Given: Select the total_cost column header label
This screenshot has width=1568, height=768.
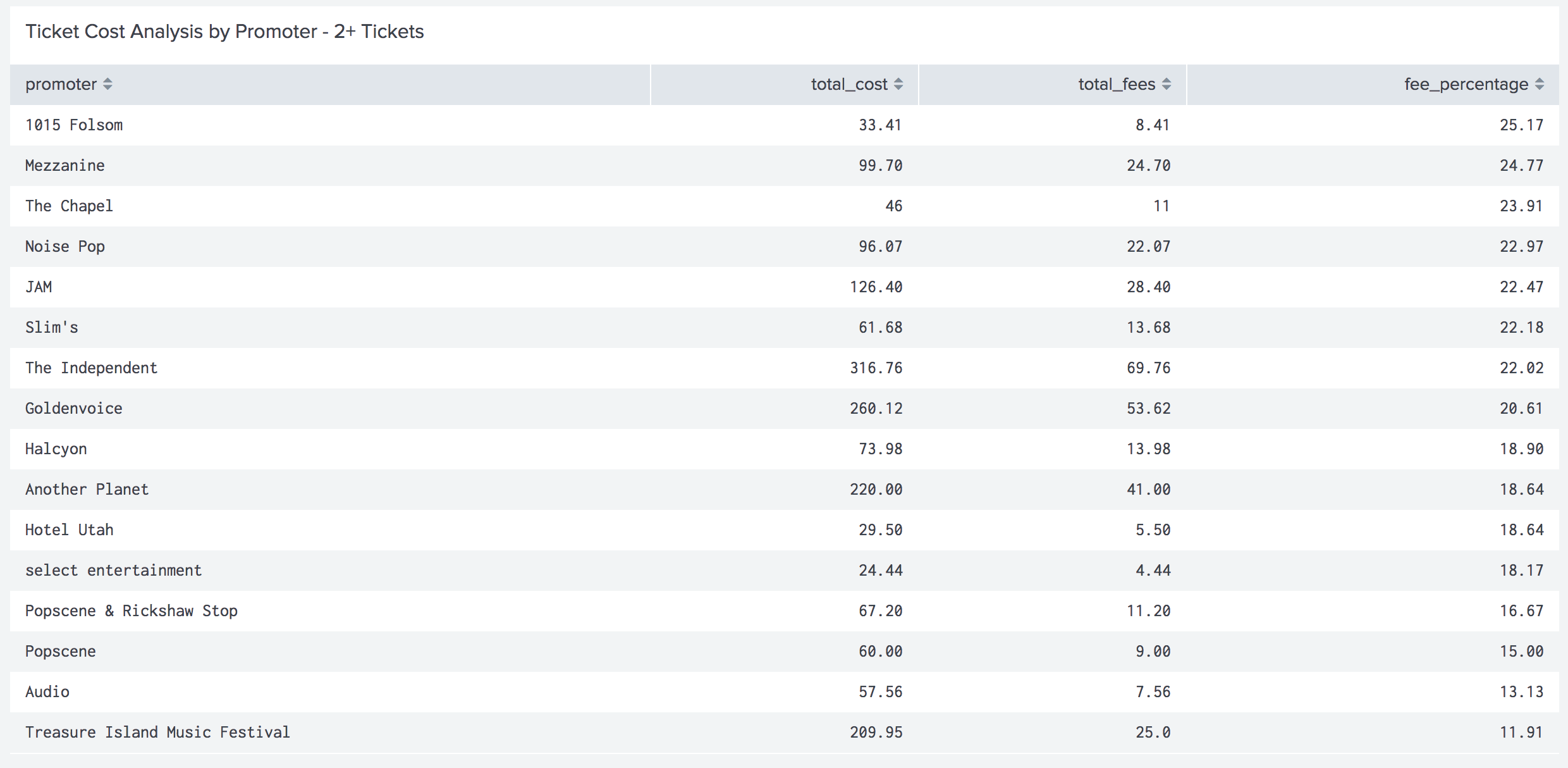Looking at the screenshot, I should coord(850,84).
